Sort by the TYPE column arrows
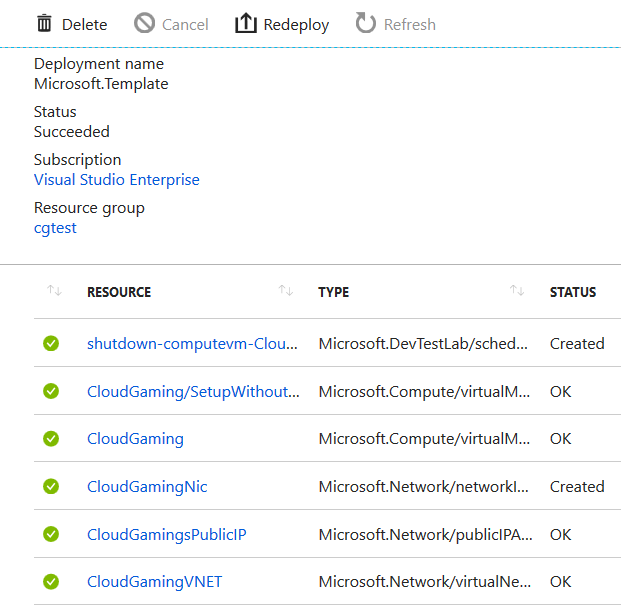 point(517,292)
